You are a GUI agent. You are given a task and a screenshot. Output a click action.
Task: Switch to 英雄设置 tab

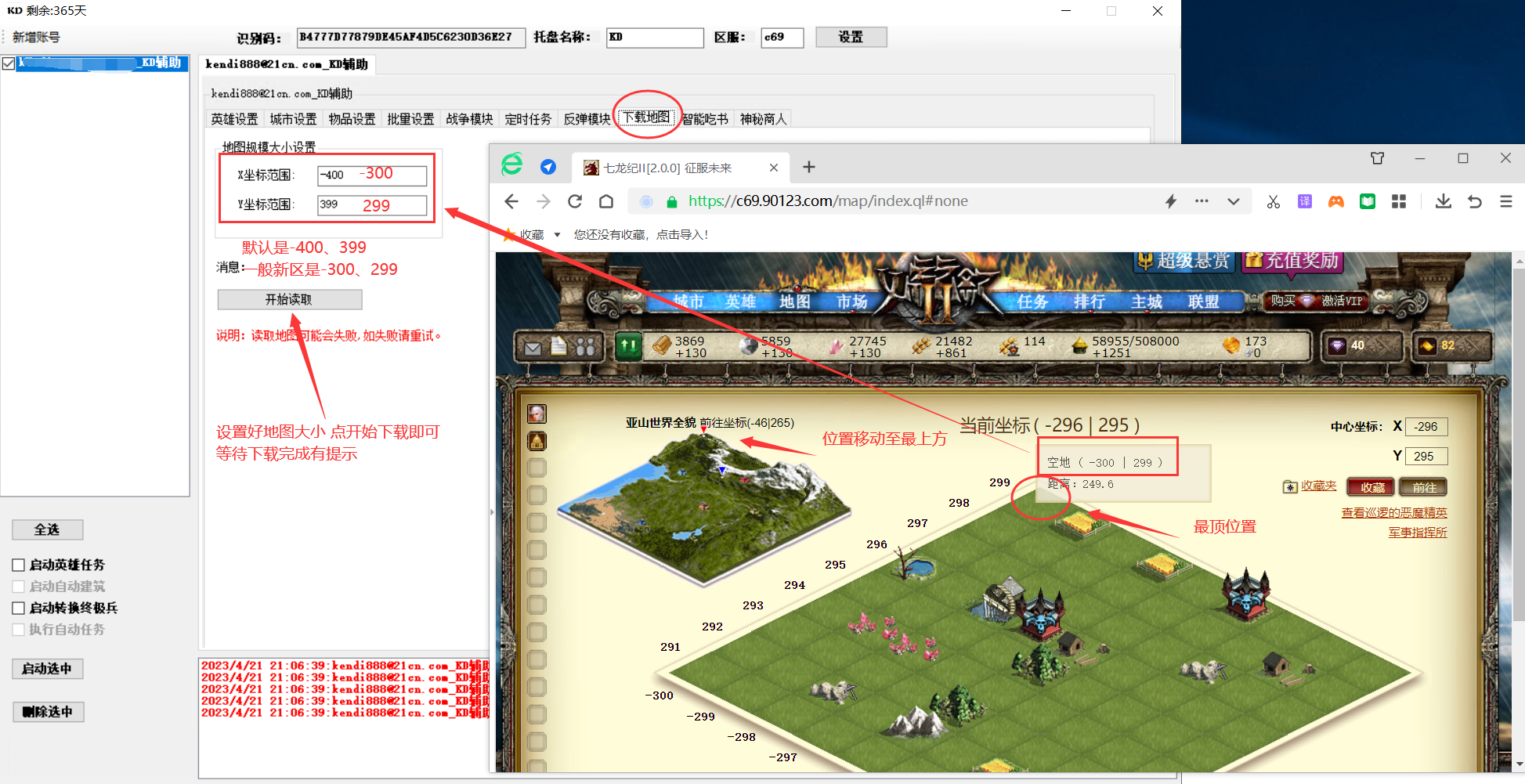234,119
